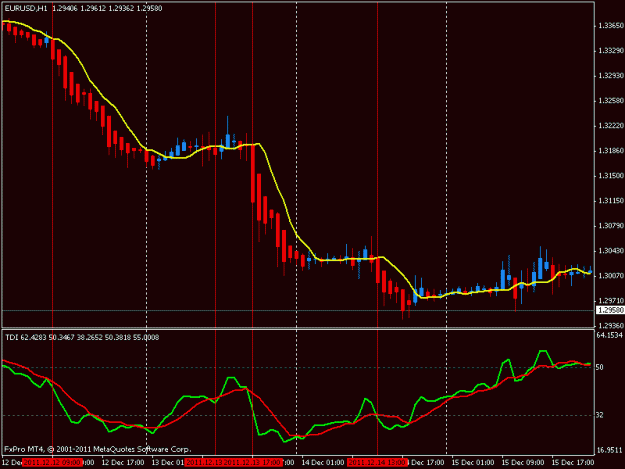Click the 1.30070 price axis label
The width and height of the screenshot is (625, 469).
611,276
